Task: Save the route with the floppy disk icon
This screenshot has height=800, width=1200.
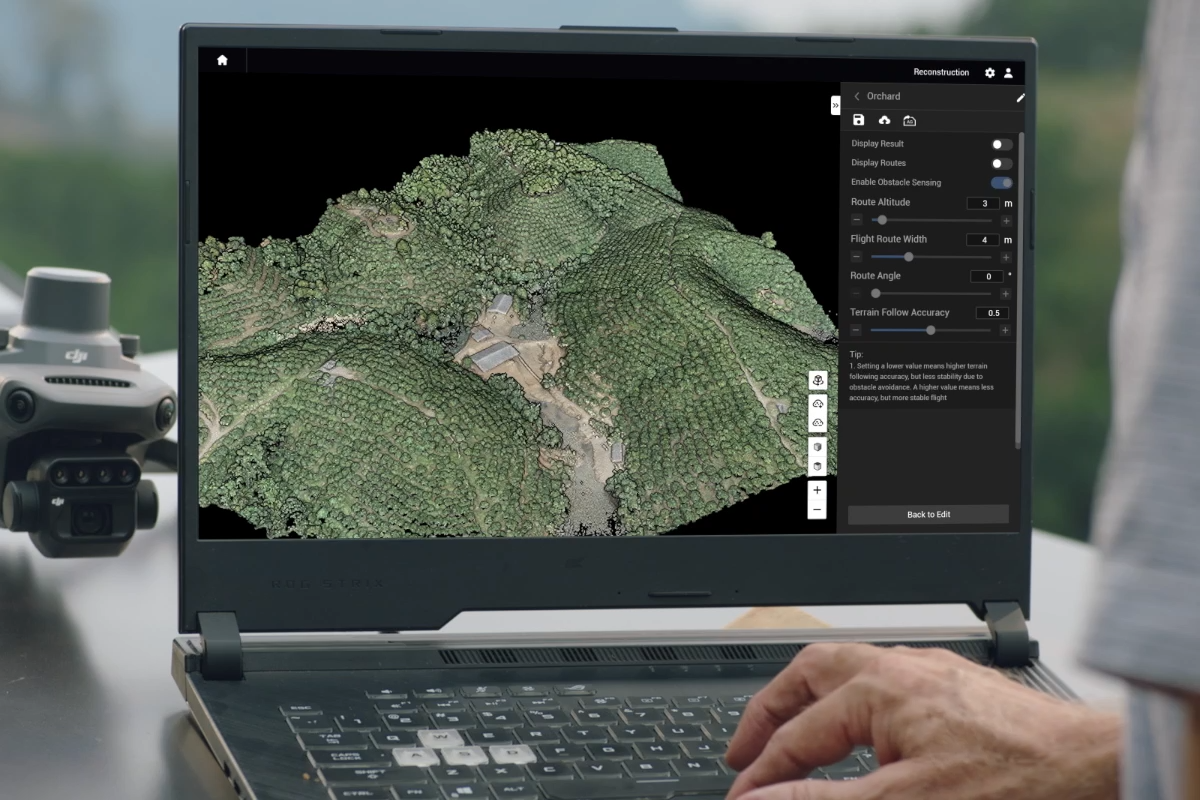Action: pos(858,120)
